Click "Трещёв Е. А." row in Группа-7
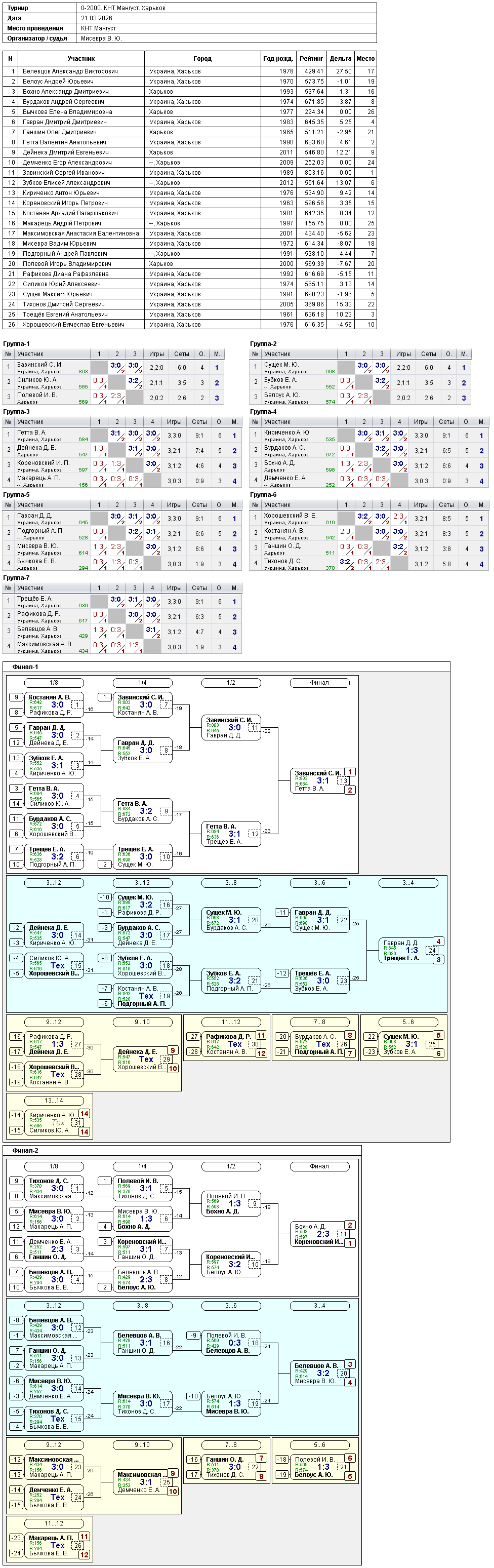 pos(121,601)
